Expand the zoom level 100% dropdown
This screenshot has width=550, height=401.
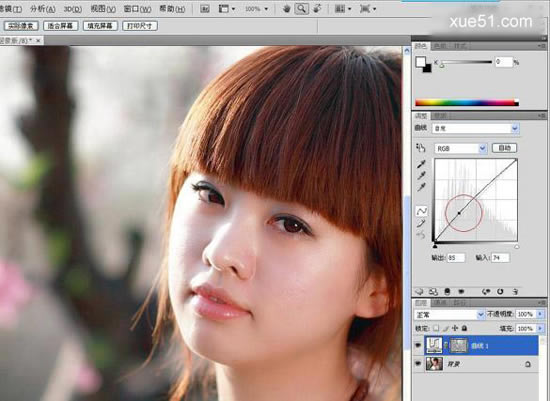point(256,9)
